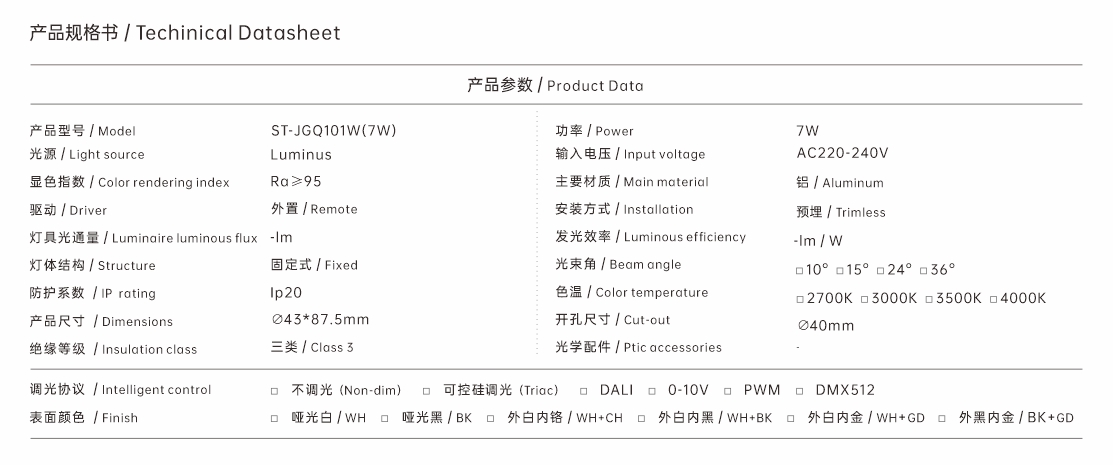Check the PWM control box
This screenshot has width=1113, height=465.
pos(728,391)
